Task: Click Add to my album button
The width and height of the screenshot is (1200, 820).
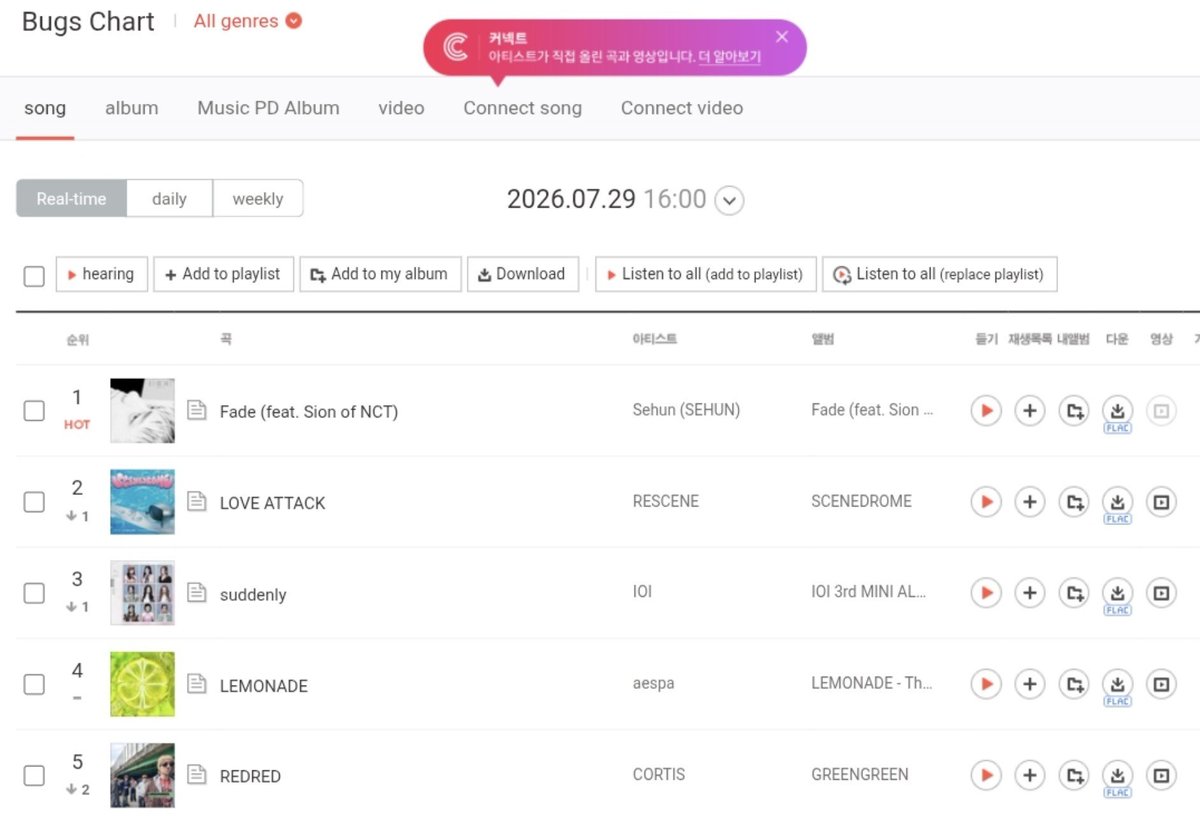Action: click(380, 274)
